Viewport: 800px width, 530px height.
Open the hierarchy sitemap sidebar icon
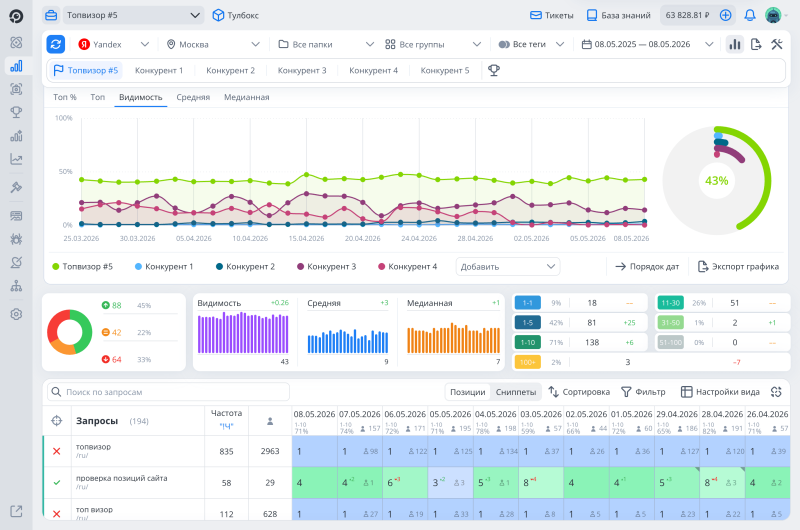16,286
